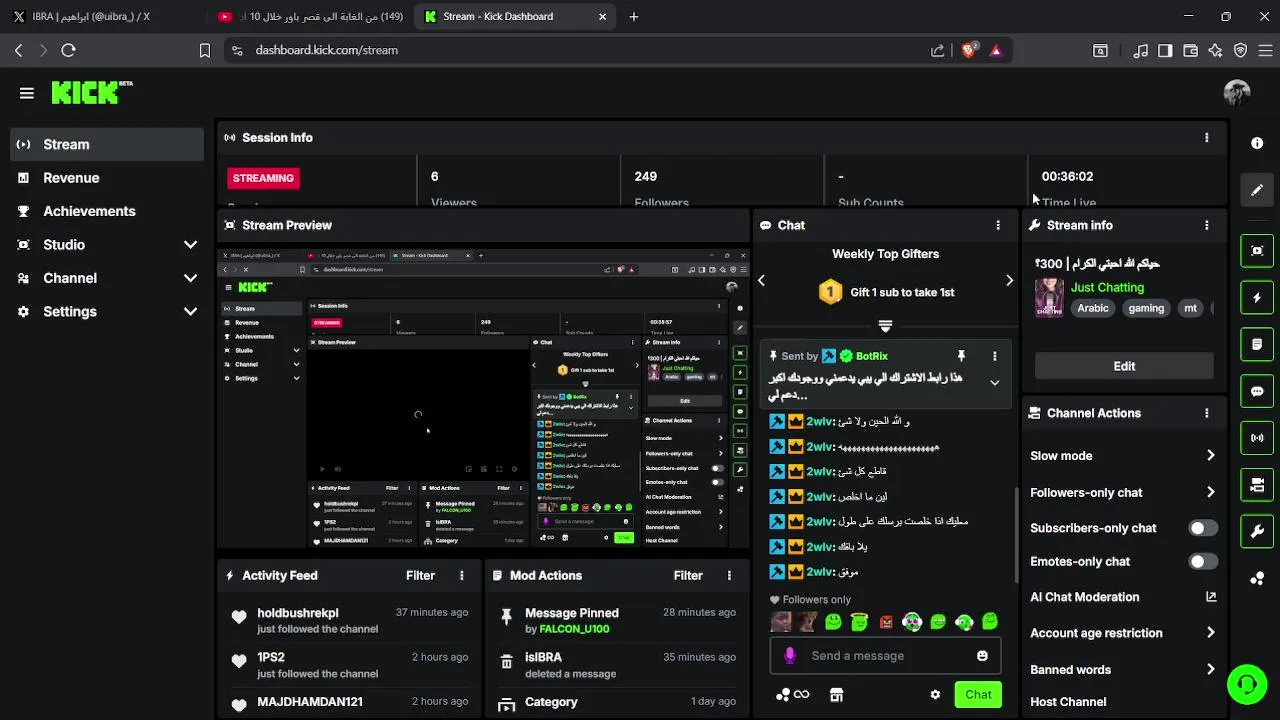Show previous Weekly Top Gifters slide
The image size is (1280, 720).
click(762, 281)
